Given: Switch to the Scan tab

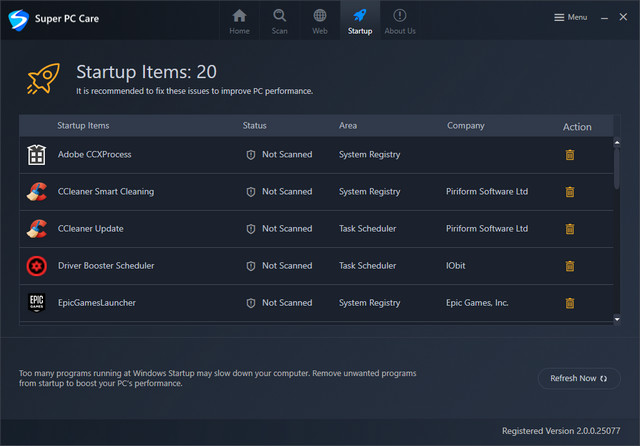Looking at the screenshot, I should (x=280, y=21).
